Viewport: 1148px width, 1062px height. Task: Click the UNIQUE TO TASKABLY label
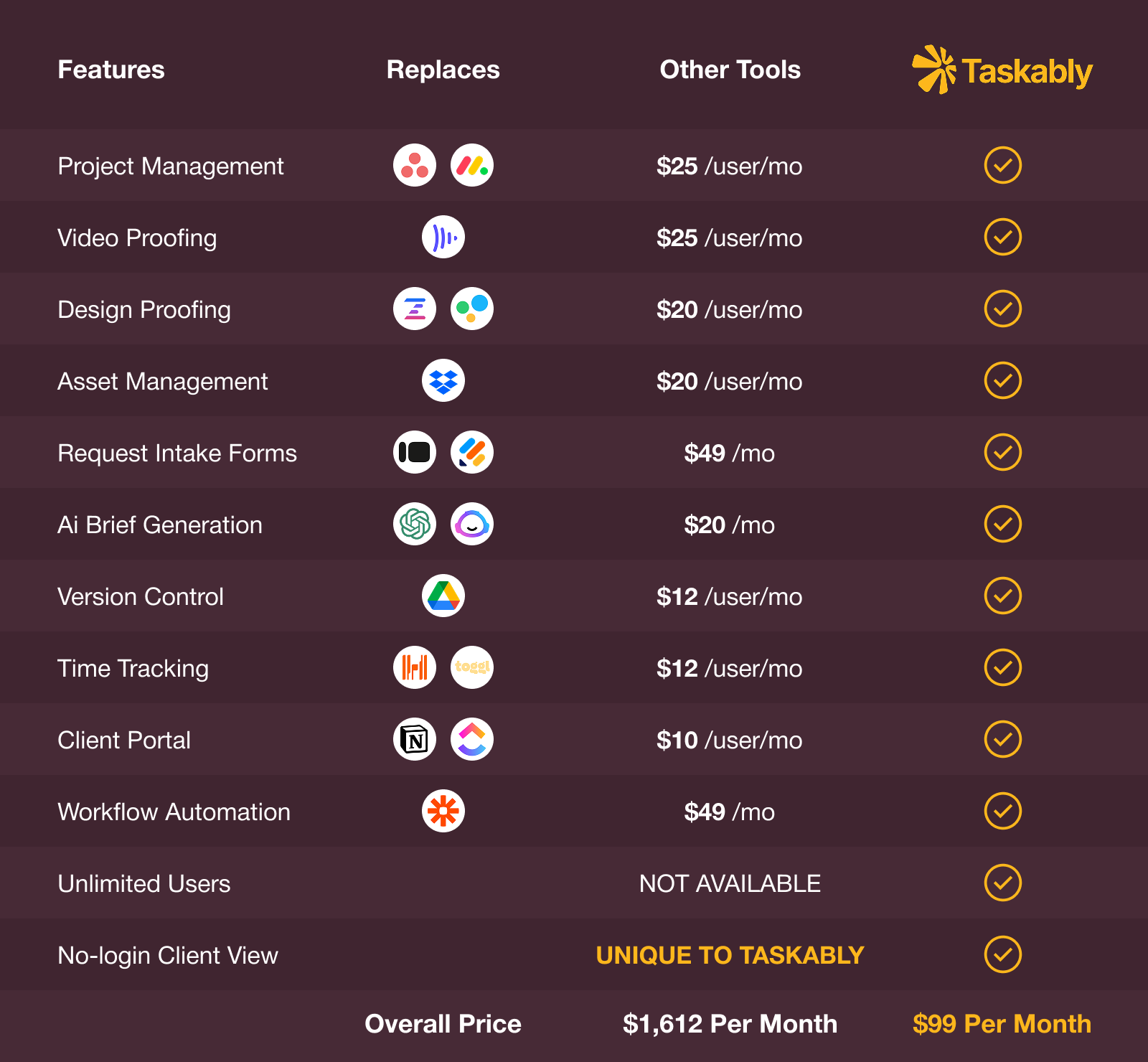pos(730,955)
